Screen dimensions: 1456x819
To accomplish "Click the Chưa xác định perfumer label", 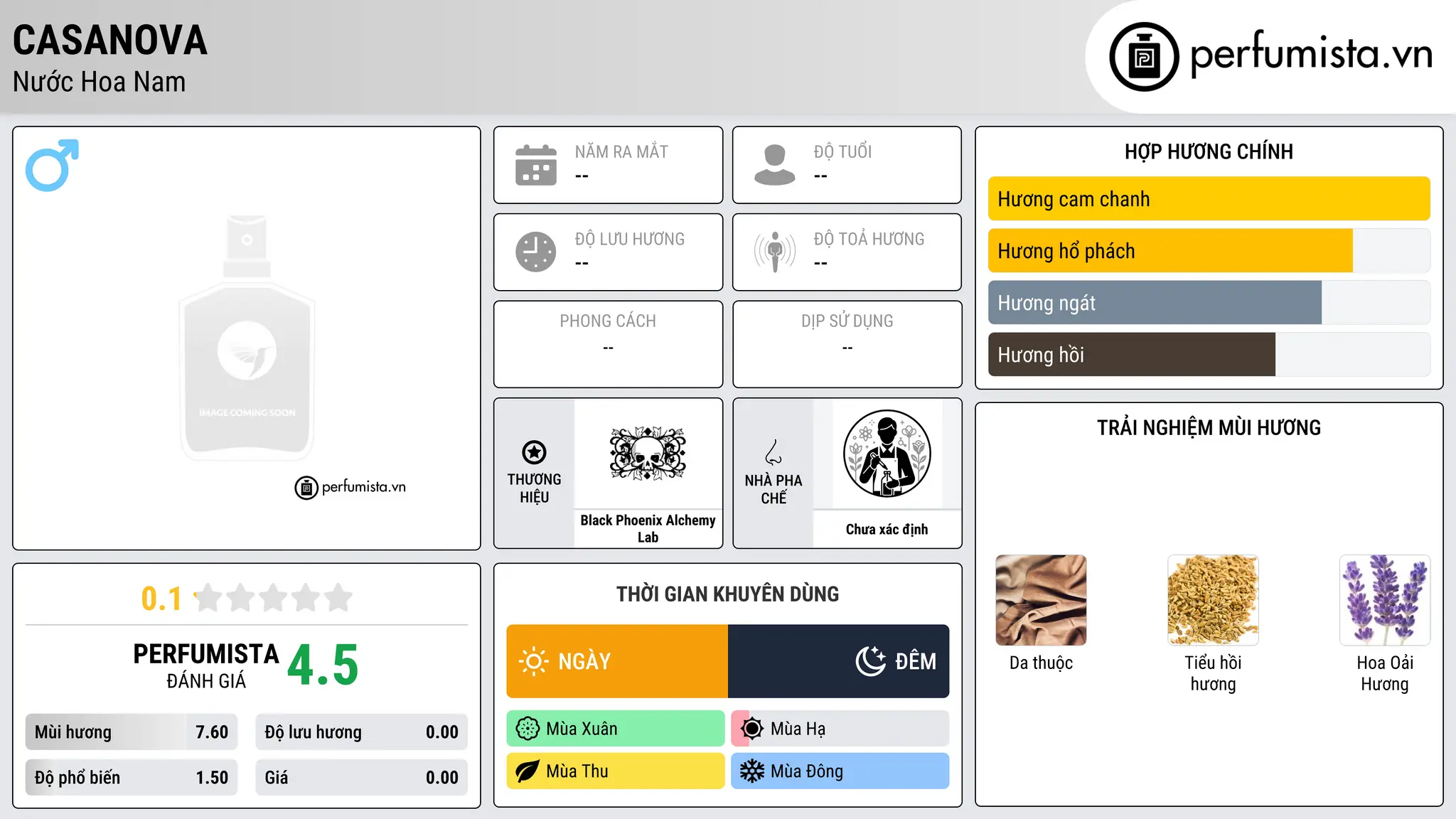I will 887,530.
